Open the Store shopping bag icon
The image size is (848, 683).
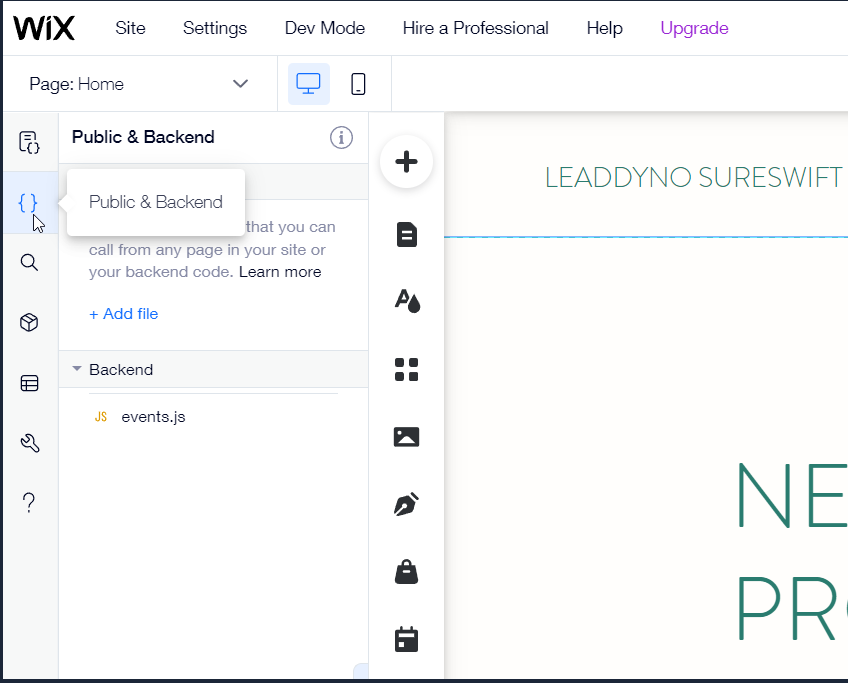click(406, 572)
